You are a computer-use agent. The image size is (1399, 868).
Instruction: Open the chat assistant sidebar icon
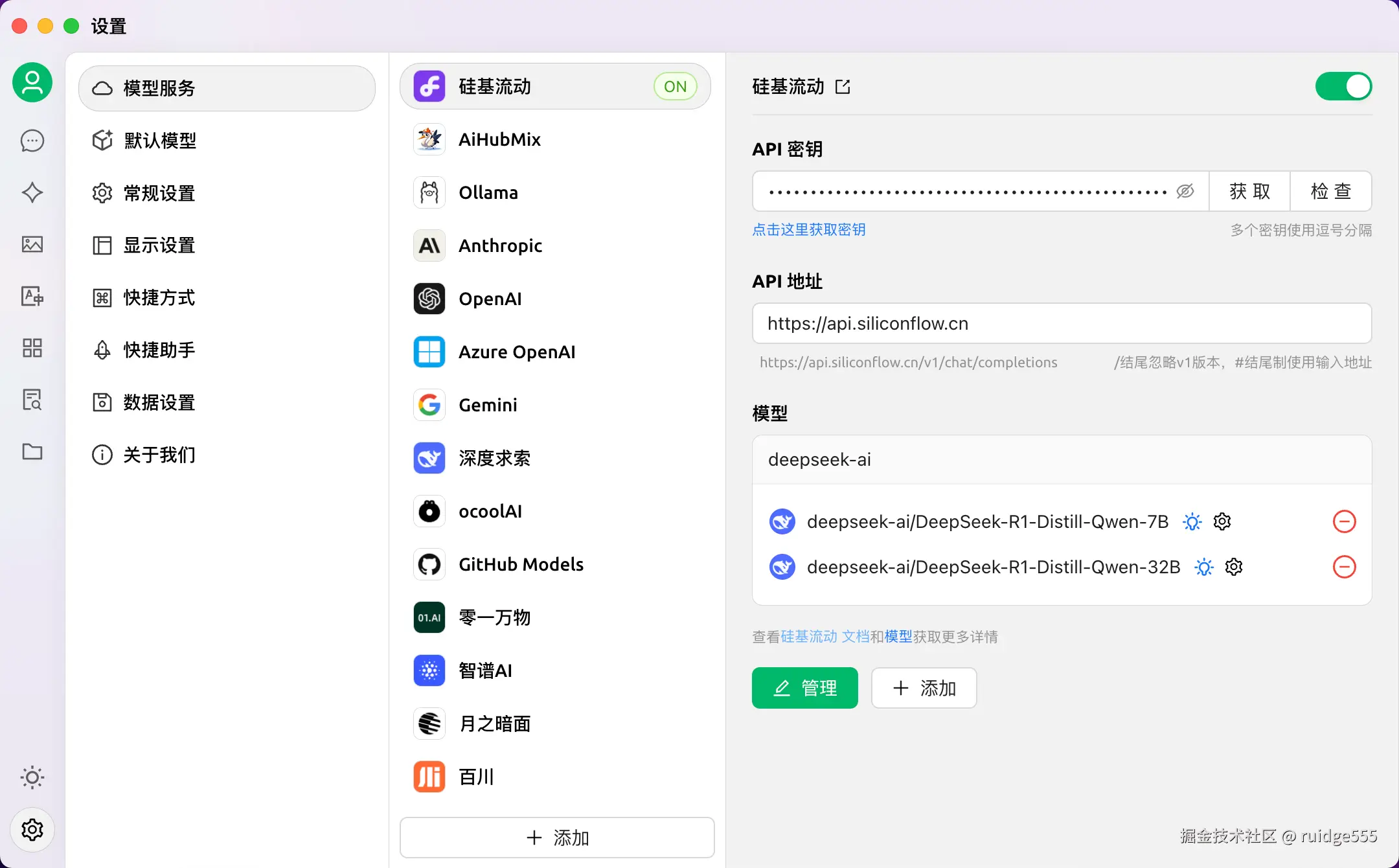tap(32, 141)
